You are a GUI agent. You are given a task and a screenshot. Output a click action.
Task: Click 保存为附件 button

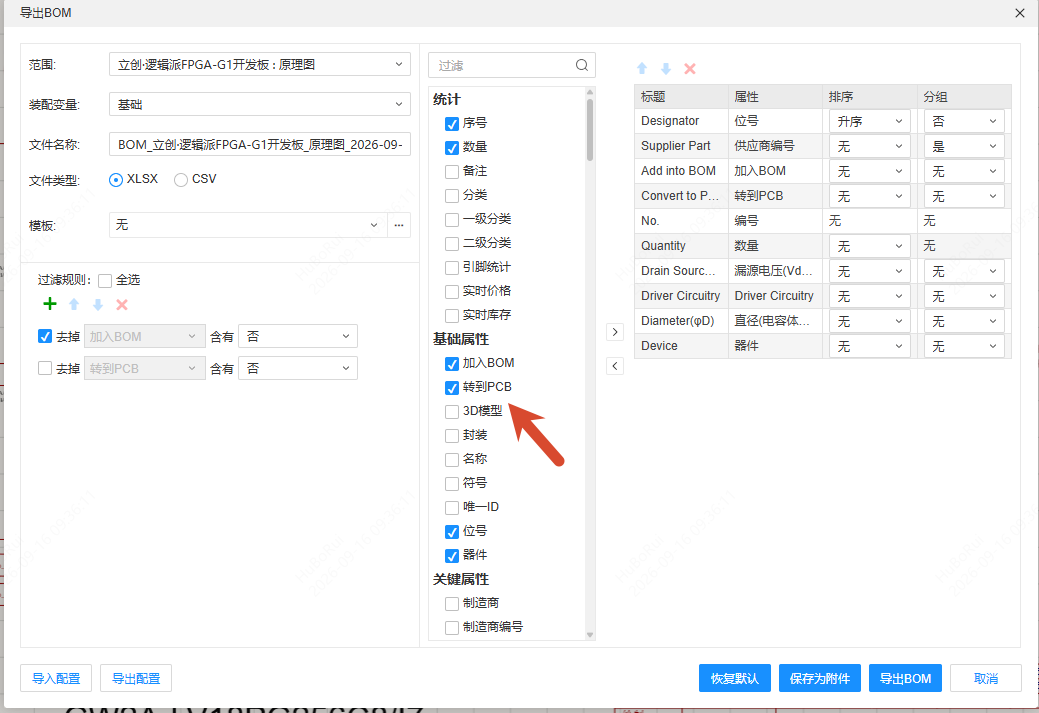pyautogui.click(x=820, y=679)
